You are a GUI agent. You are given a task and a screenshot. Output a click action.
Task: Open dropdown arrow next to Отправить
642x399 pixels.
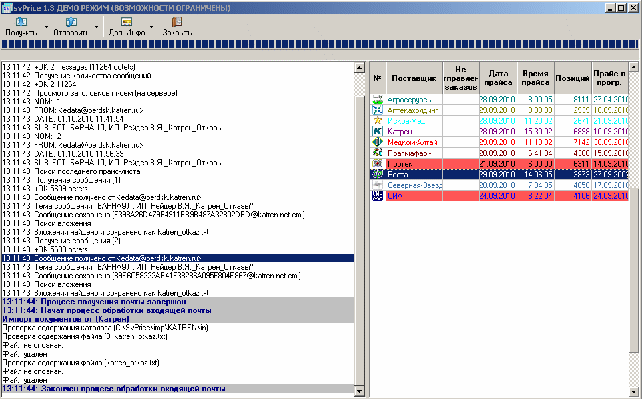tap(97, 27)
